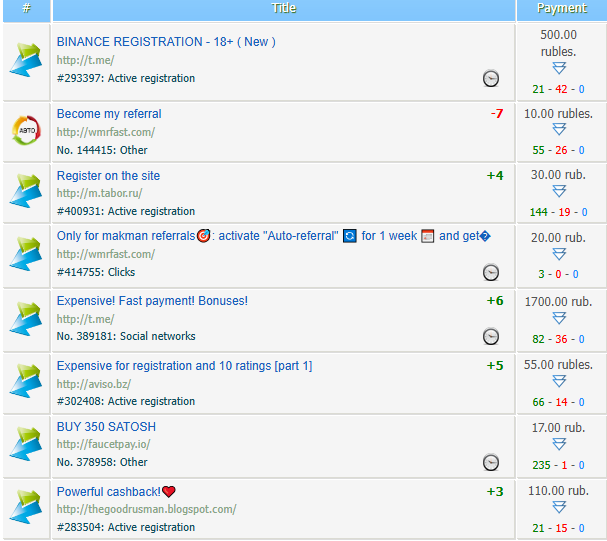Click #400931: Active registration text
The width and height of the screenshot is (607, 541).
[126, 211]
